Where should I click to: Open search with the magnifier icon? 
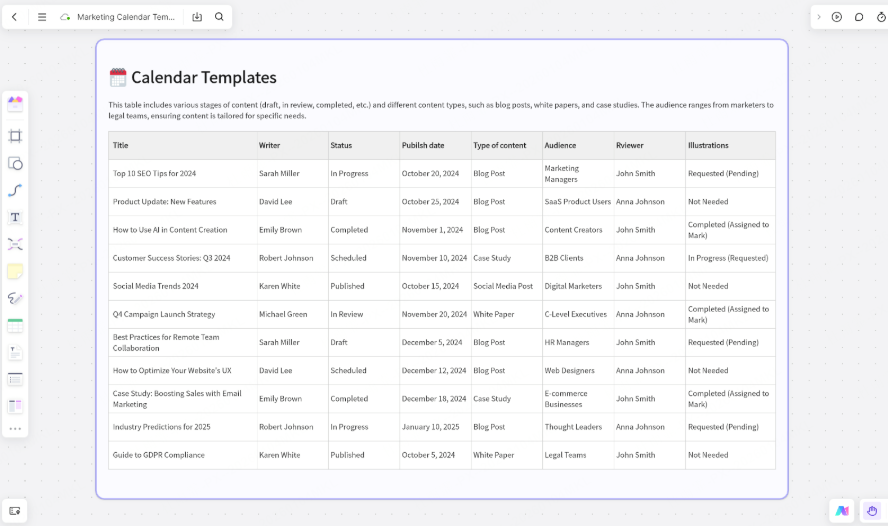pyautogui.click(x=219, y=17)
